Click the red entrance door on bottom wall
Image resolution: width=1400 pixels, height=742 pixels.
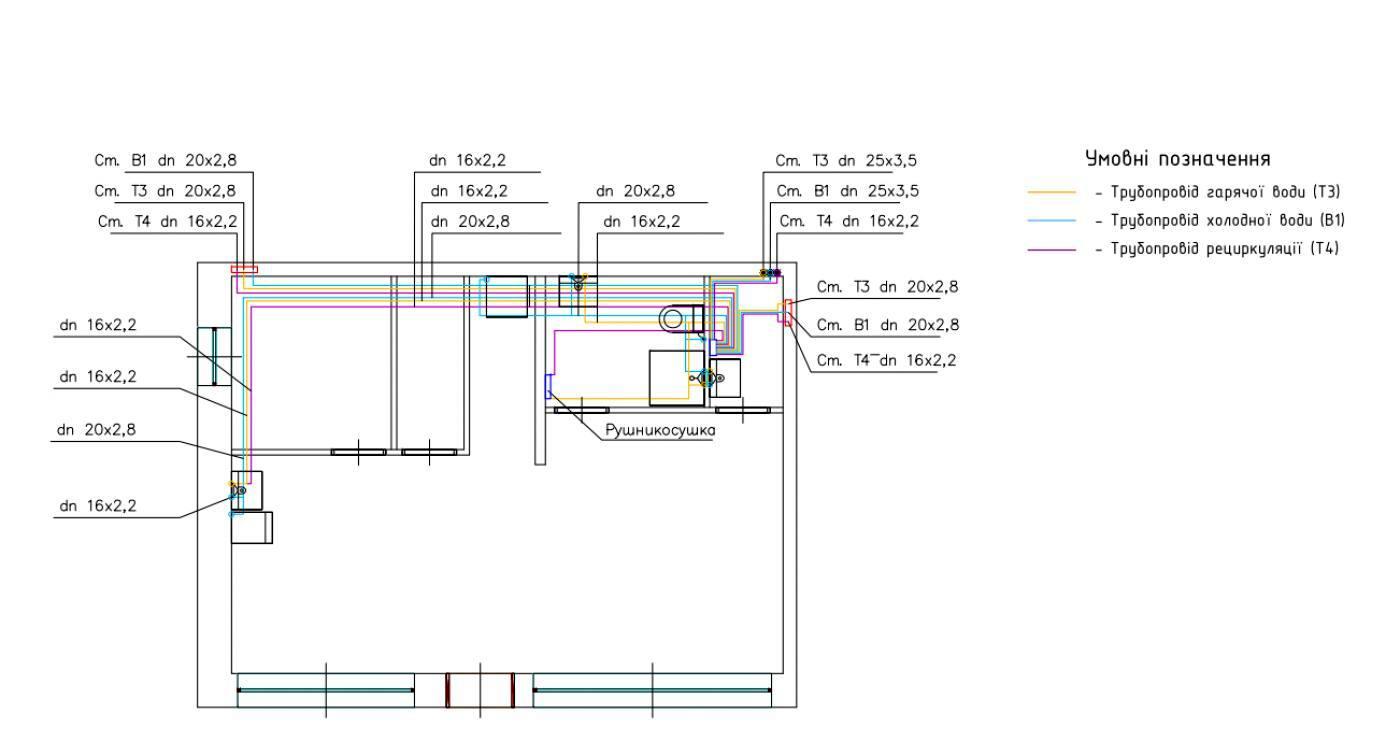click(x=479, y=690)
